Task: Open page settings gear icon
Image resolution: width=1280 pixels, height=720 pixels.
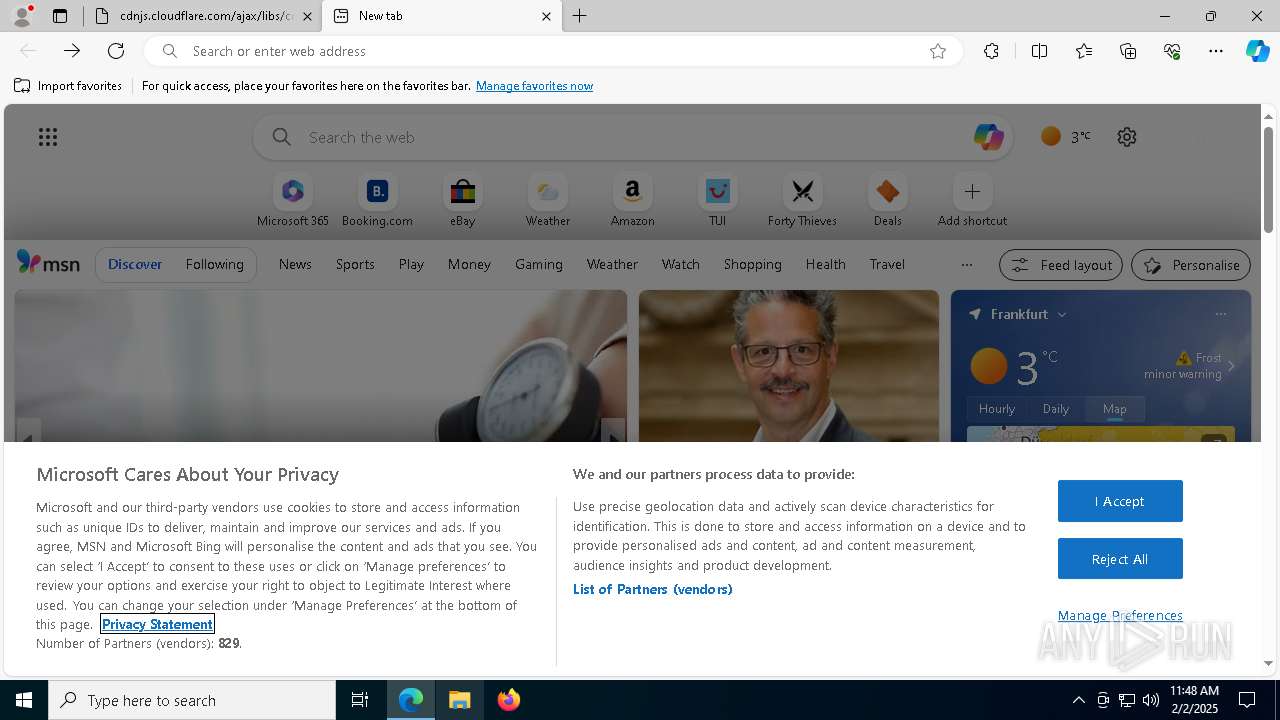Action: coord(1127,137)
